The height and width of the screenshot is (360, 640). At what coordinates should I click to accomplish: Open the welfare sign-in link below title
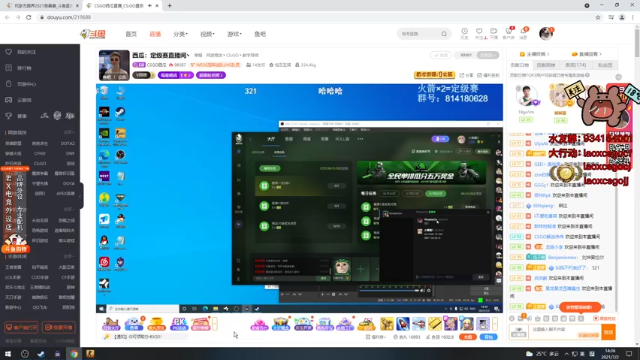tap(488, 75)
